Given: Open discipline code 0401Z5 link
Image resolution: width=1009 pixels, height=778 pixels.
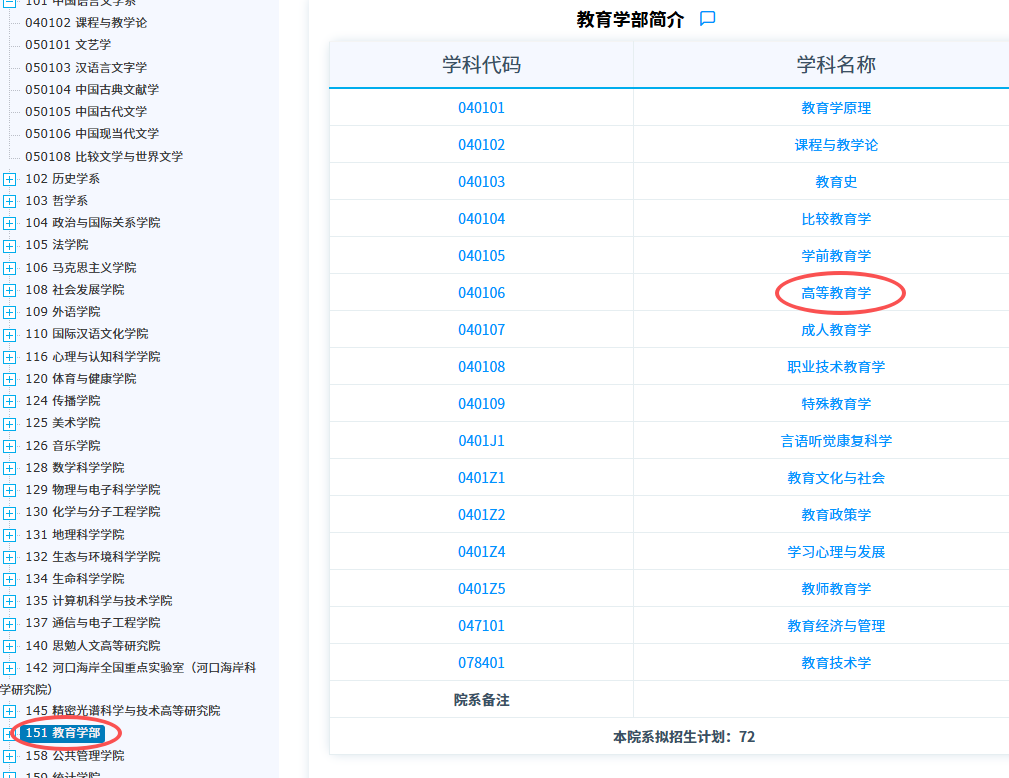Looking at the screenshot, I should pos(481,588).
